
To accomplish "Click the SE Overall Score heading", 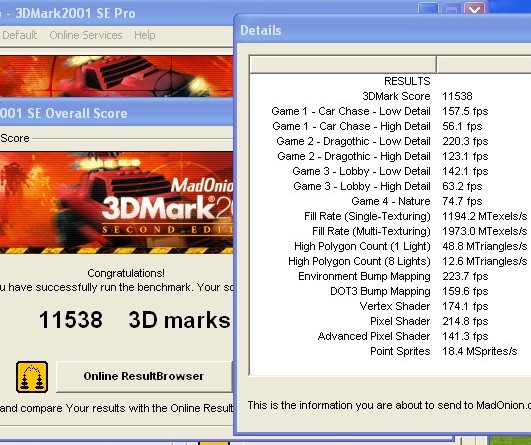I will point(64,113).
